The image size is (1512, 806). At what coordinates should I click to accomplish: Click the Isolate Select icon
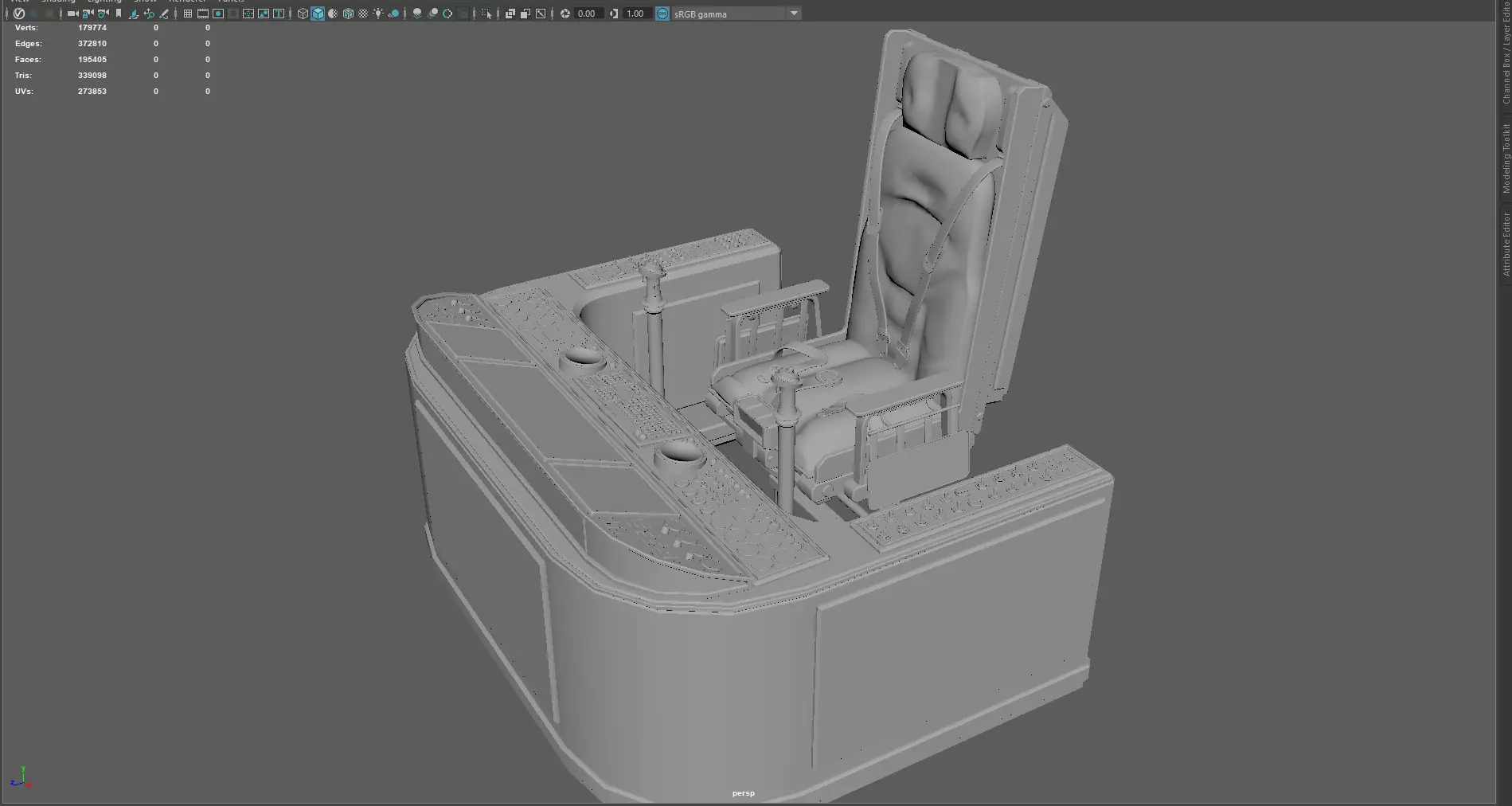tap(486, 14)
